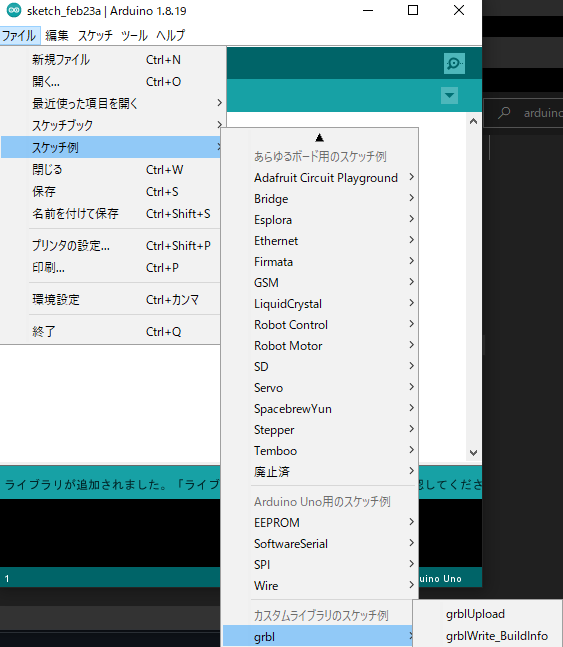Open Wire examples submenu
The image size is (563, 647).
320,586
